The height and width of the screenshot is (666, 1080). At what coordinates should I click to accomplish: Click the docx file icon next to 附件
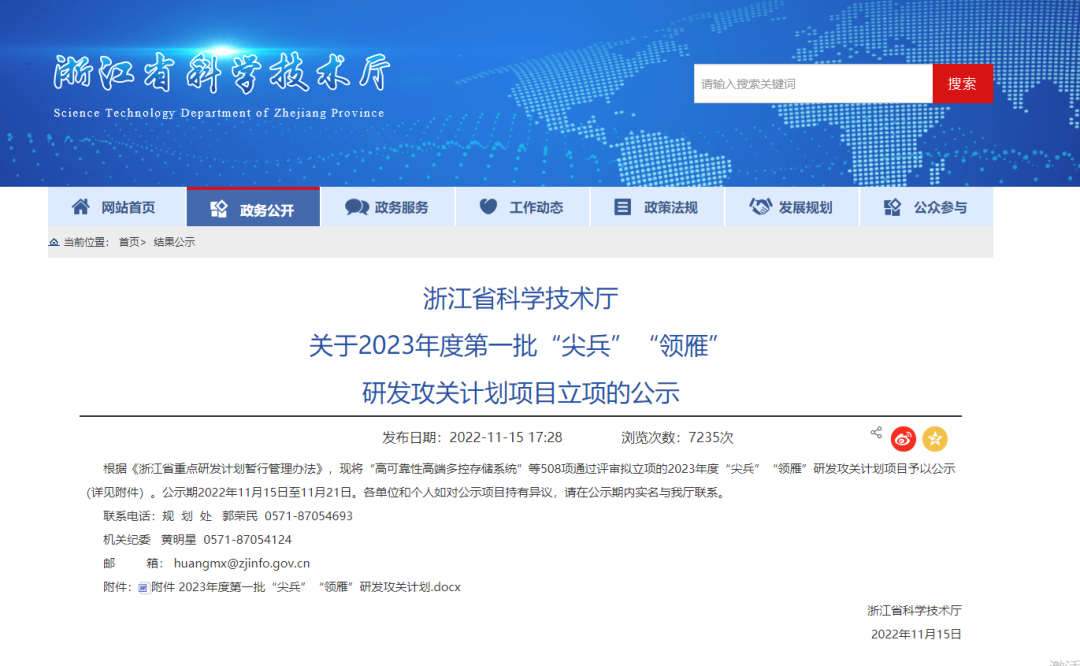(x=143, y=587)
